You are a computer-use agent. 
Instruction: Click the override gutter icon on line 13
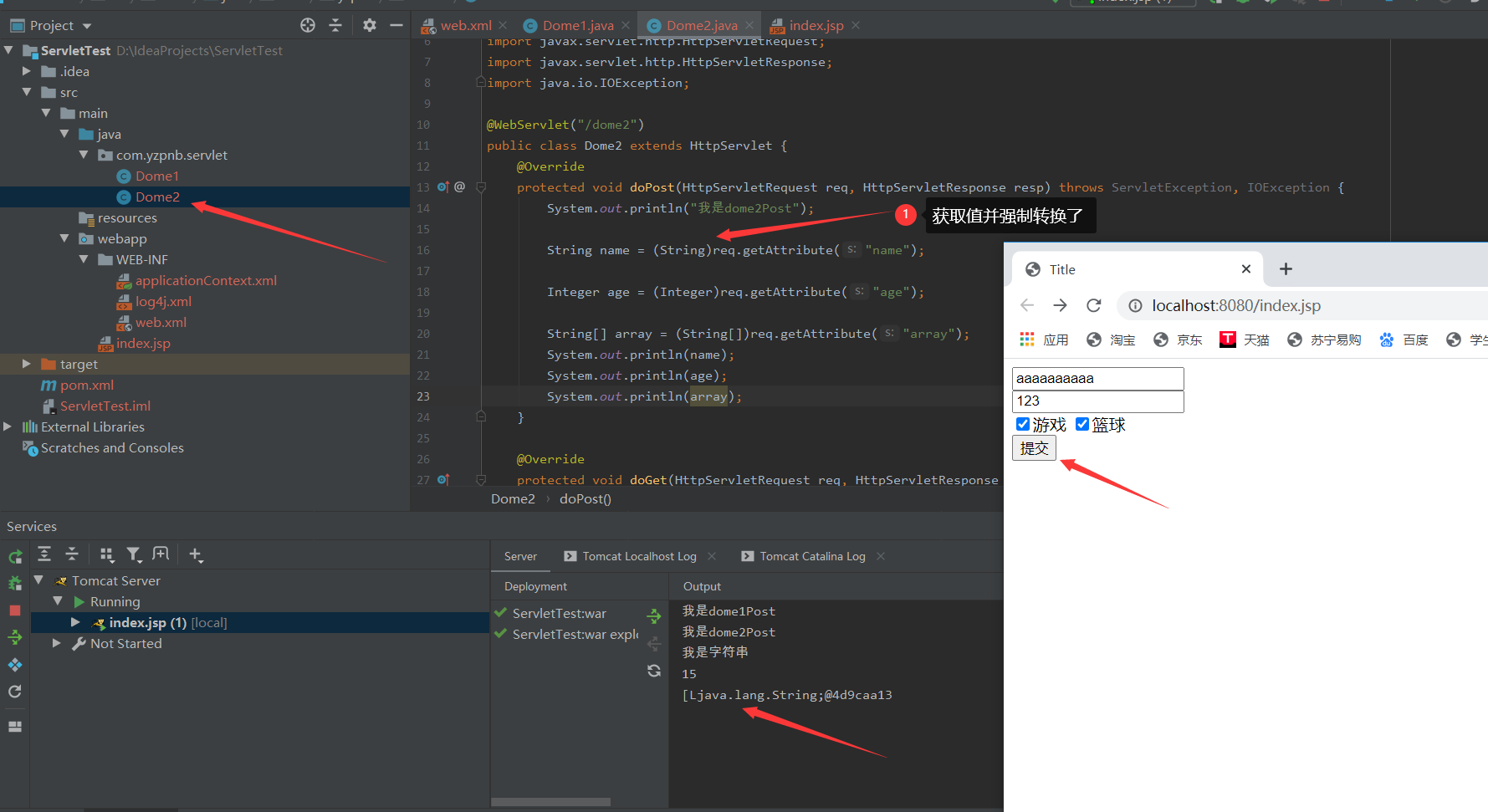click(443, 187)
